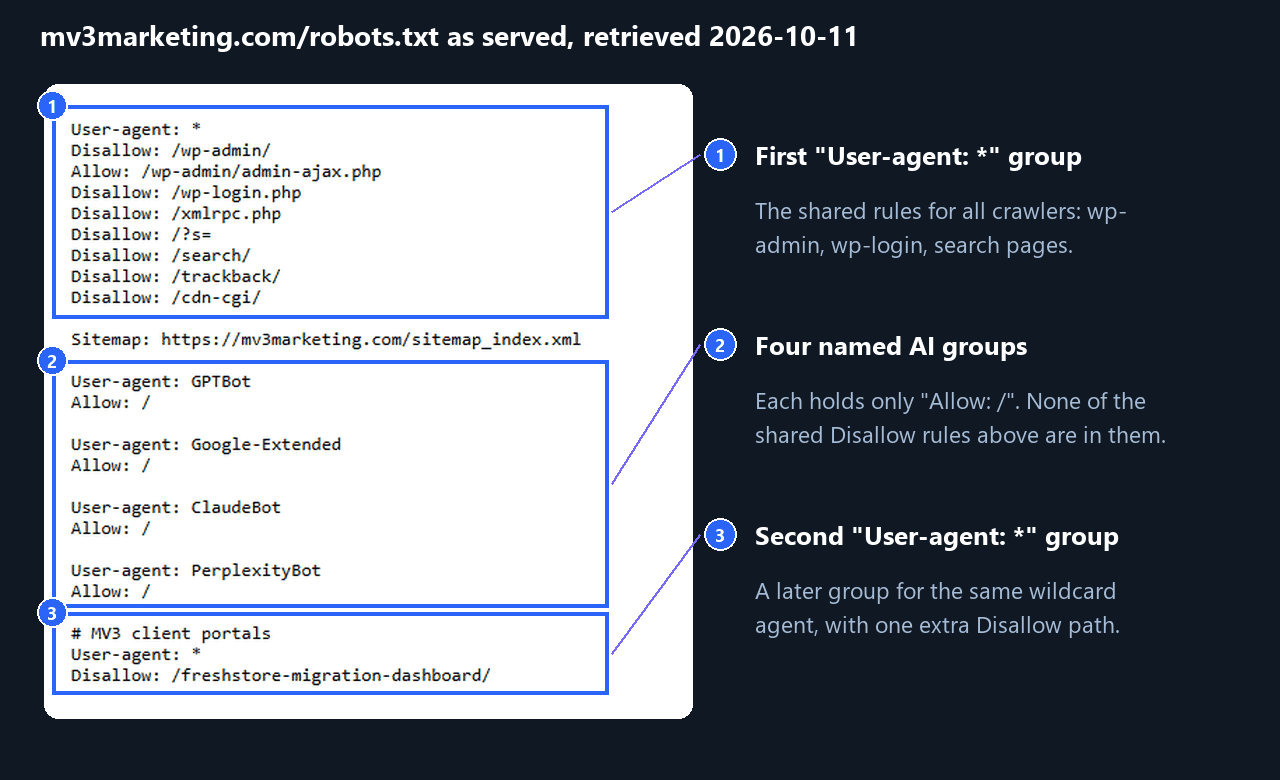Click the "Disallow: /freshstore-migration-dashboard/" rule
Image resolution: width=1280 pixels, height=780 pixels.
(x=281, y=675)
